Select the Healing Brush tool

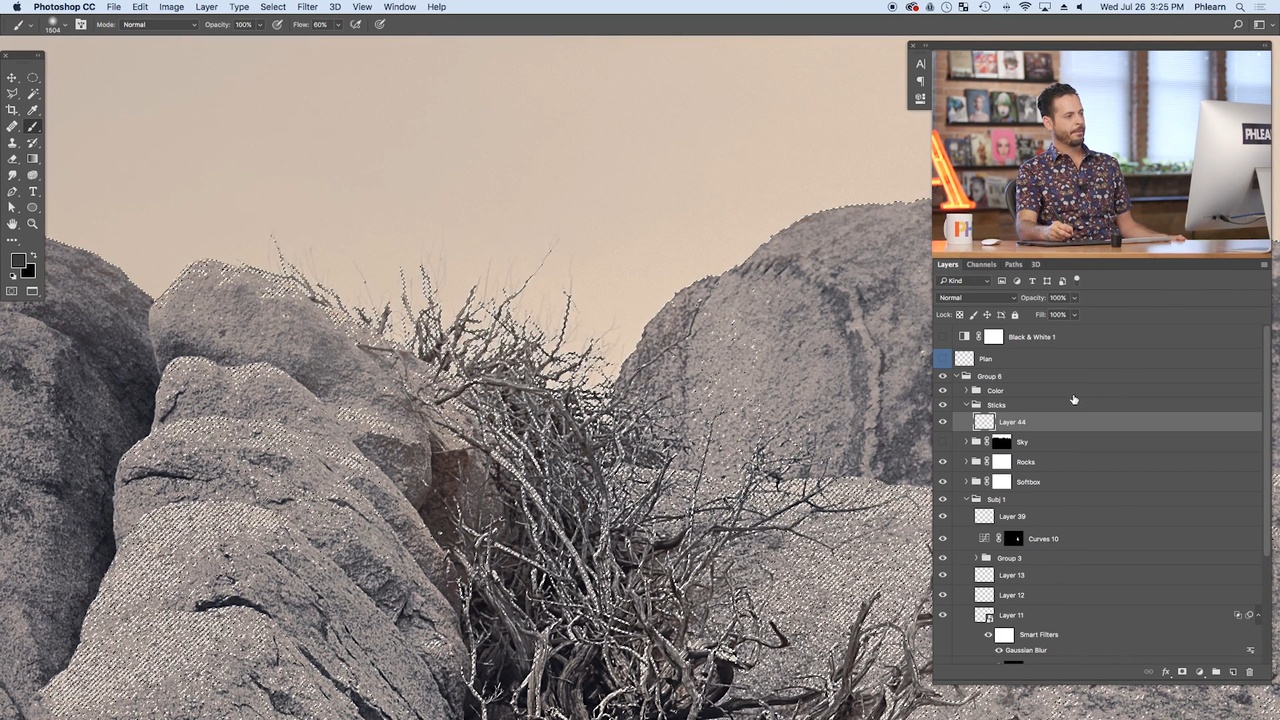[12, 126]
